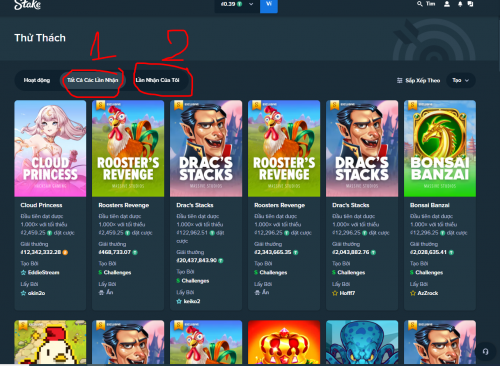Click Challenges creator on Bonsai Banzai card

tap(429, 272)
